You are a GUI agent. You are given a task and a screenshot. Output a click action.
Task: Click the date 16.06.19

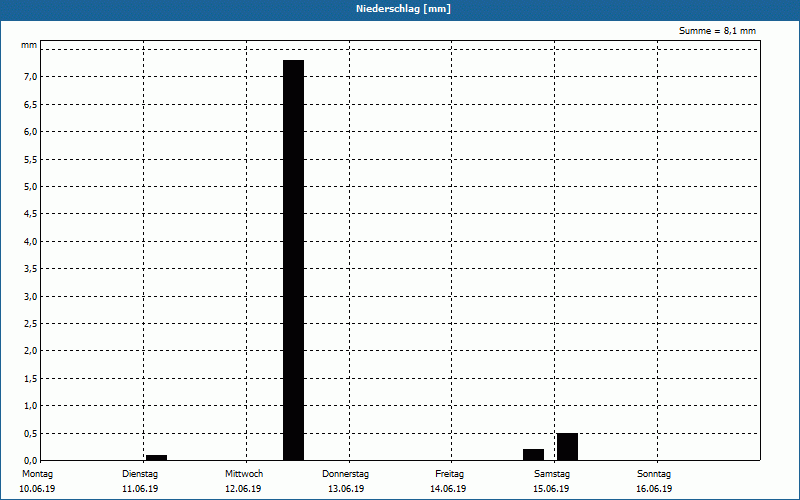tap(654, 489)
